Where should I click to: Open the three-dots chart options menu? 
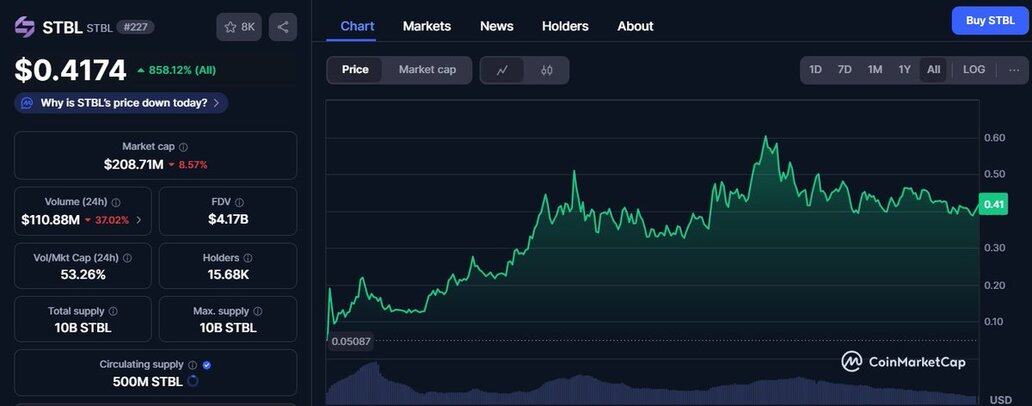point(1014,70)
